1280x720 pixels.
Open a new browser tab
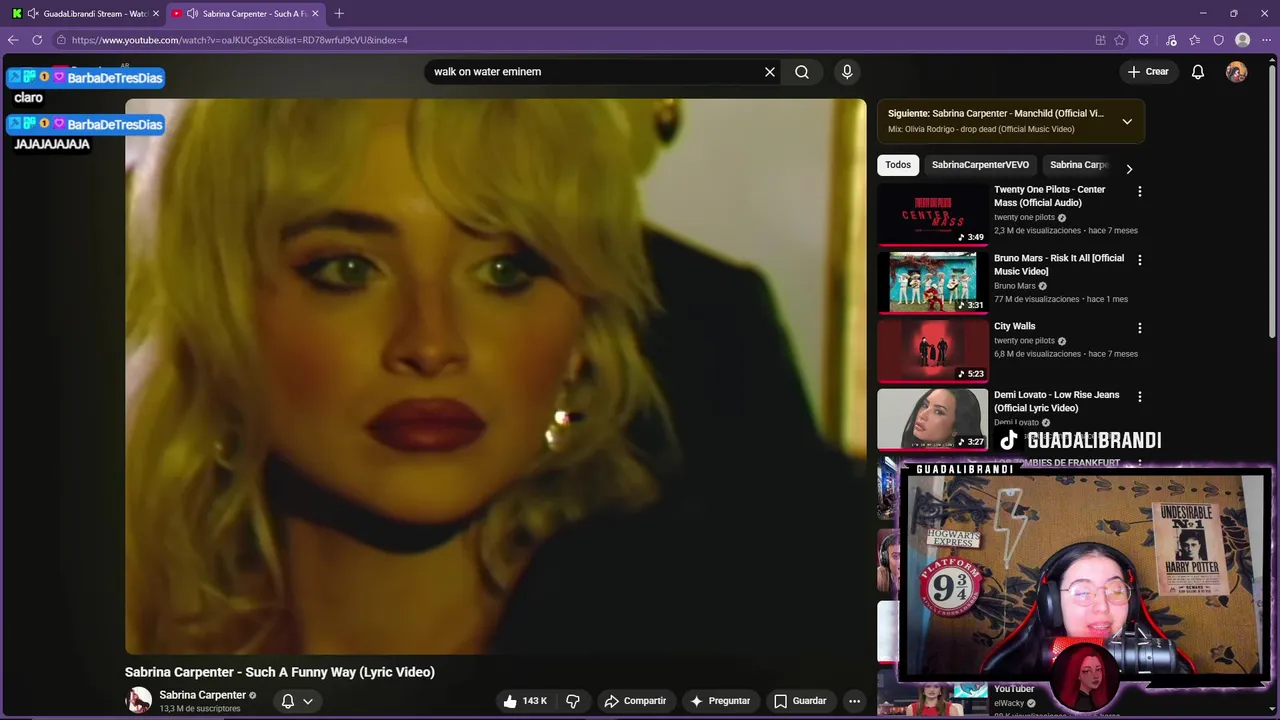[339, 13]
